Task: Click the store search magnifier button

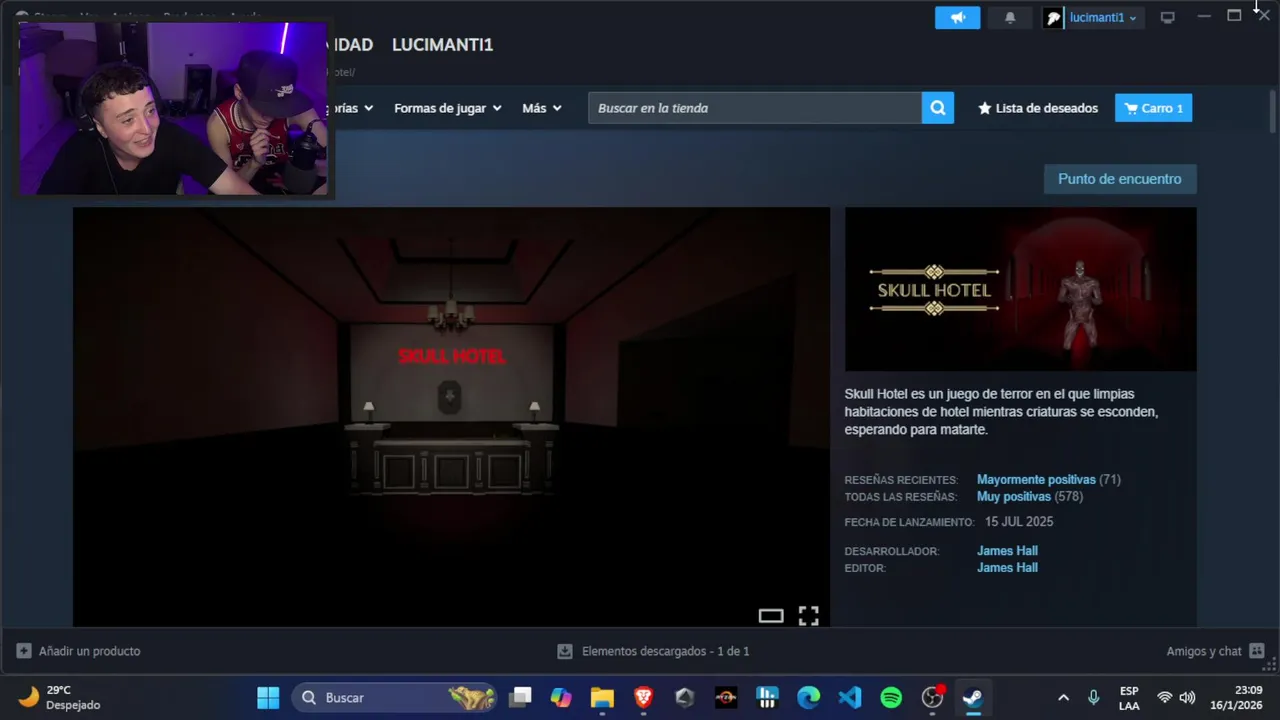Action: coord(937,108)
